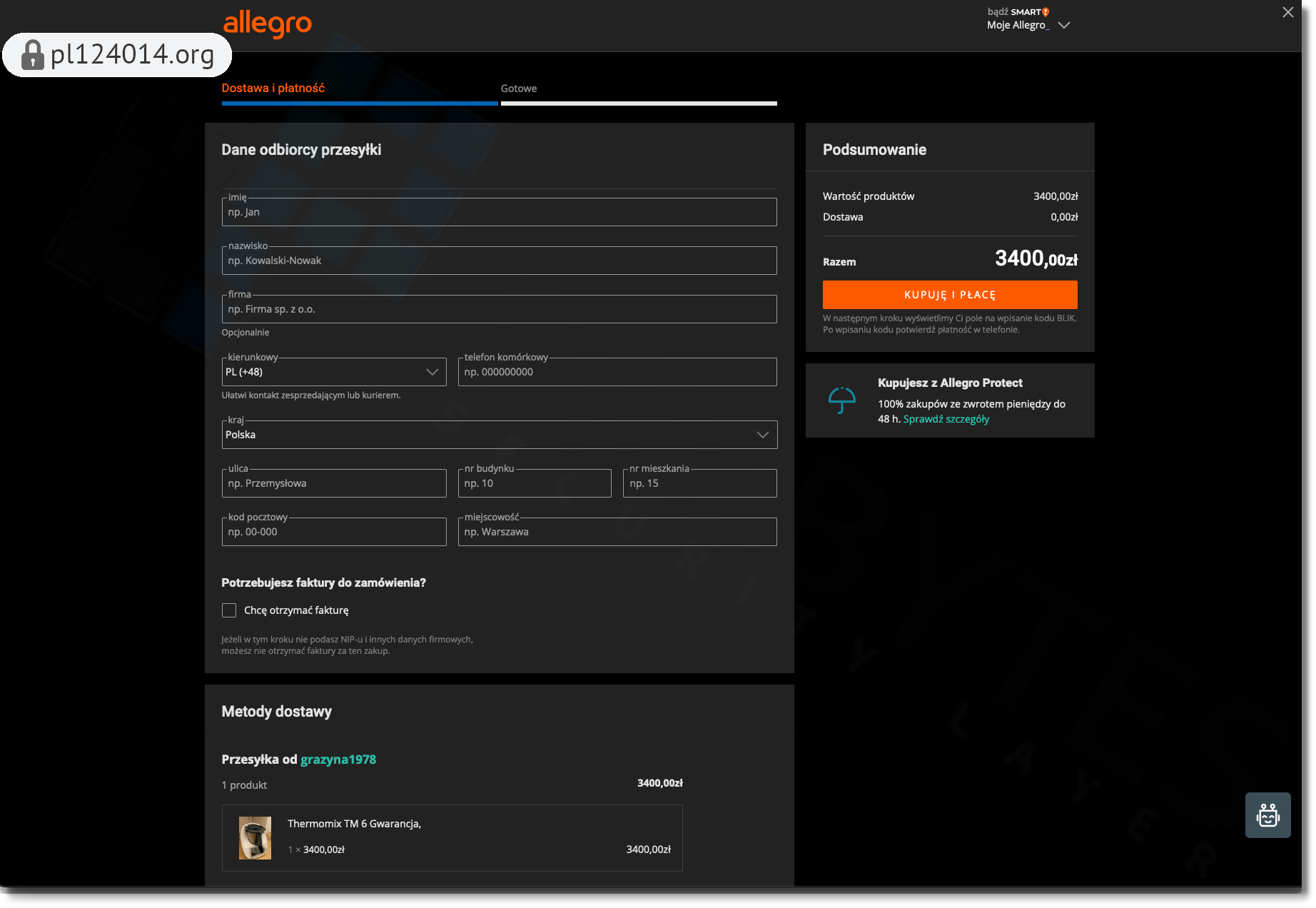Click the 'KUPUJĘ I PŁACĘ' button
The height and width of the screenshot is (908, 1316).
pos(950,295)
